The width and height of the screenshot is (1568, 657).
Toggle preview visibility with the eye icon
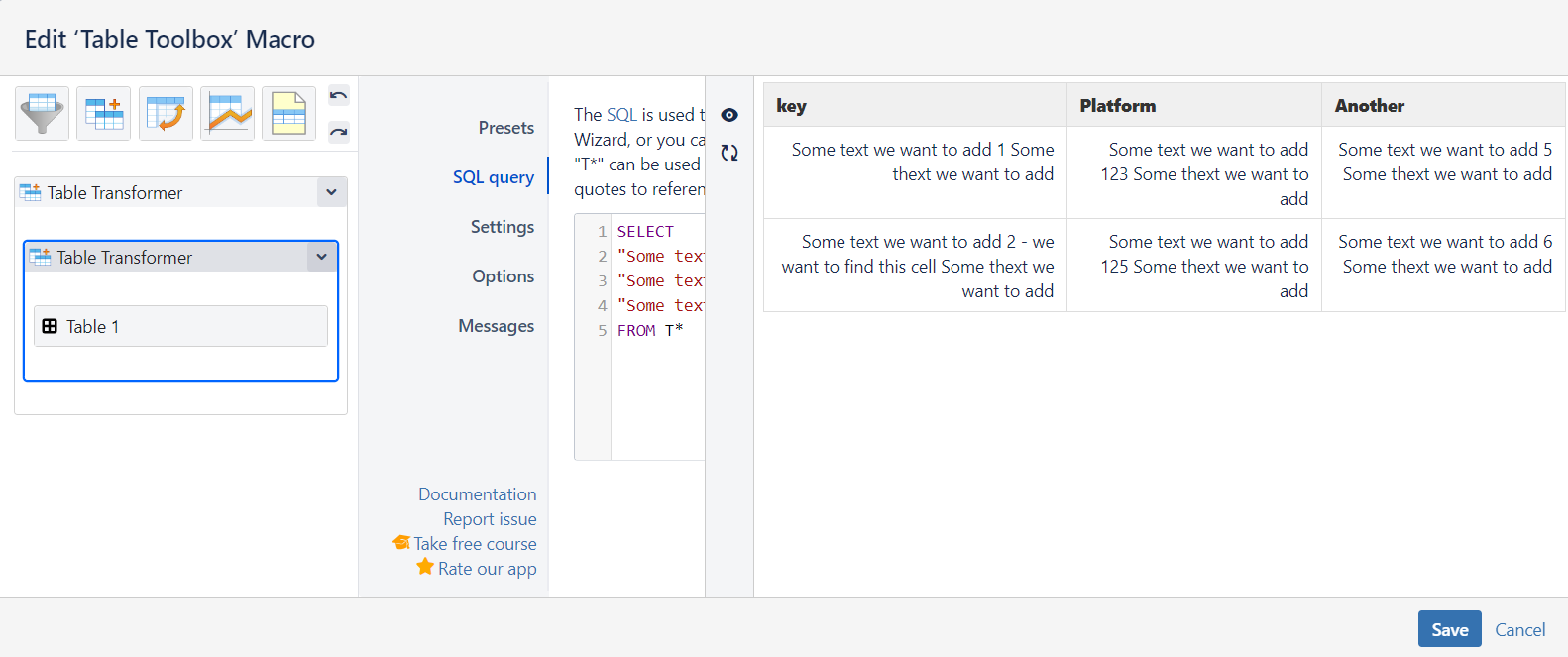(x=729, y=115)
